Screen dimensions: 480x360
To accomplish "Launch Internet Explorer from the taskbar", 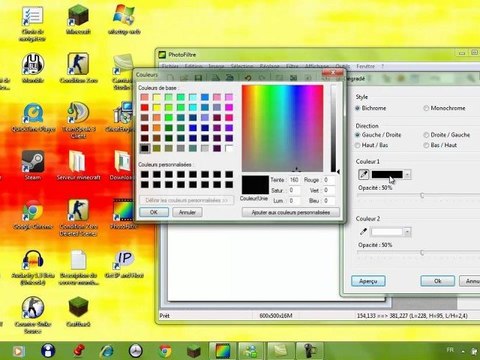I will (106, 351).
